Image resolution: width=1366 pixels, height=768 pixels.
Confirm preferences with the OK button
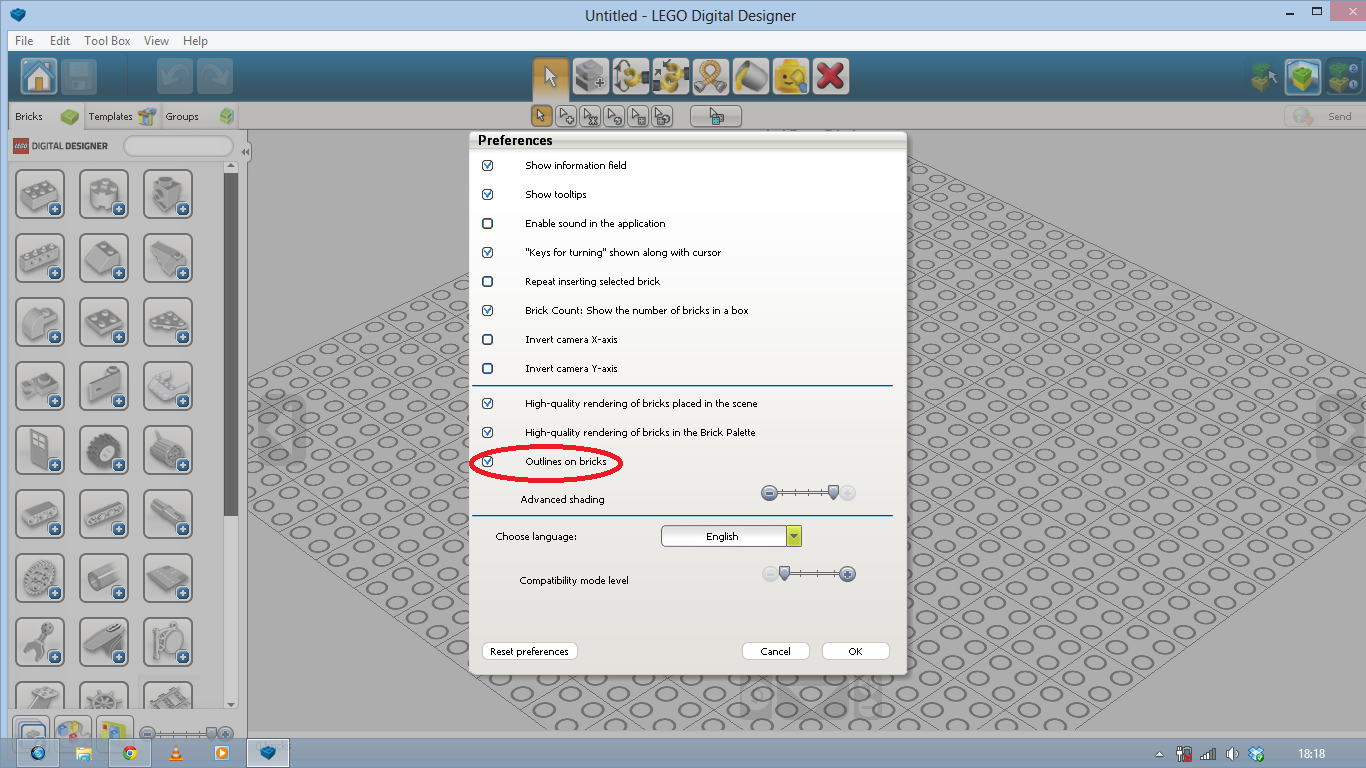[855, 651]
